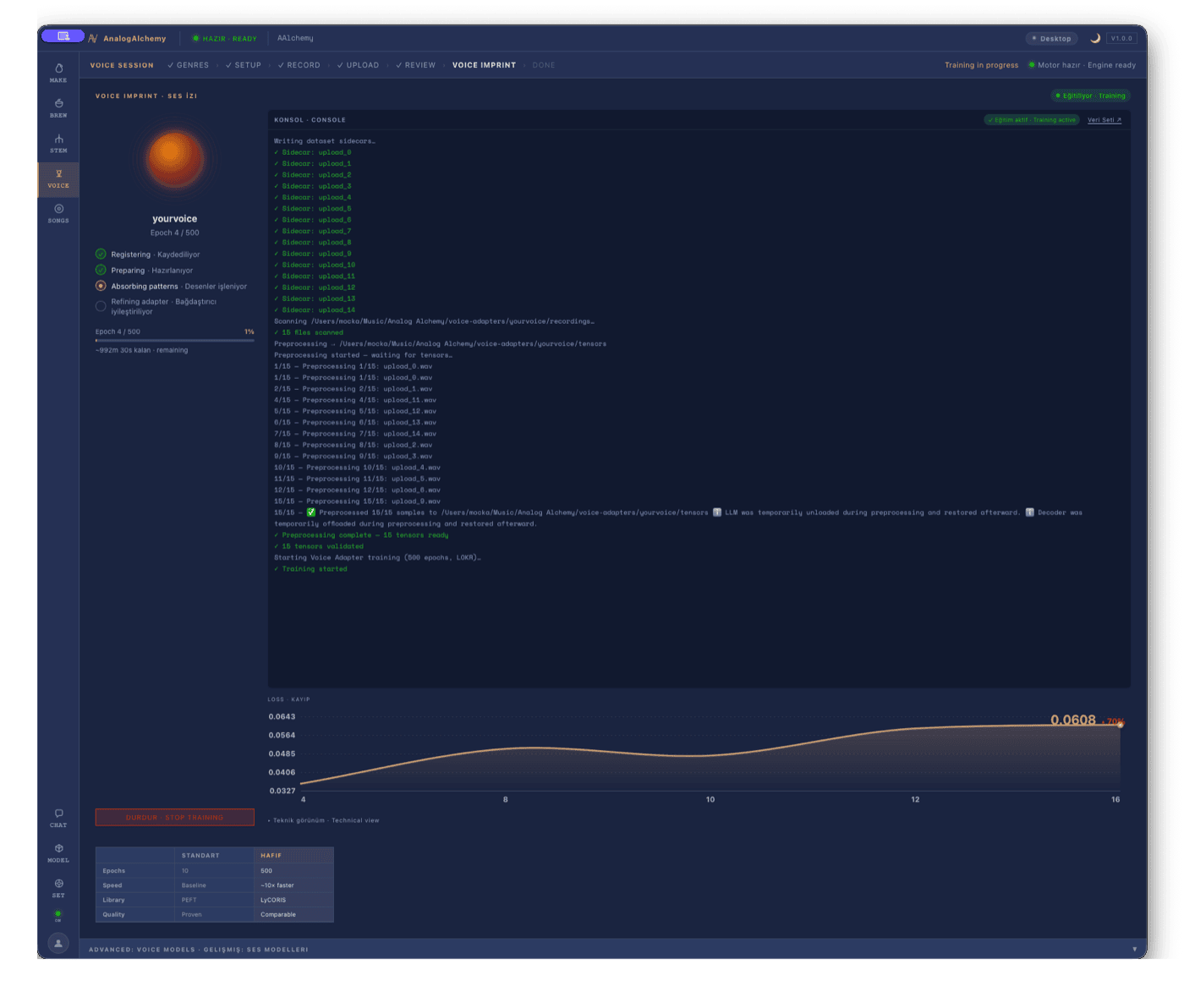Select the Absorbing patterns step indicator

pos(101,286)
